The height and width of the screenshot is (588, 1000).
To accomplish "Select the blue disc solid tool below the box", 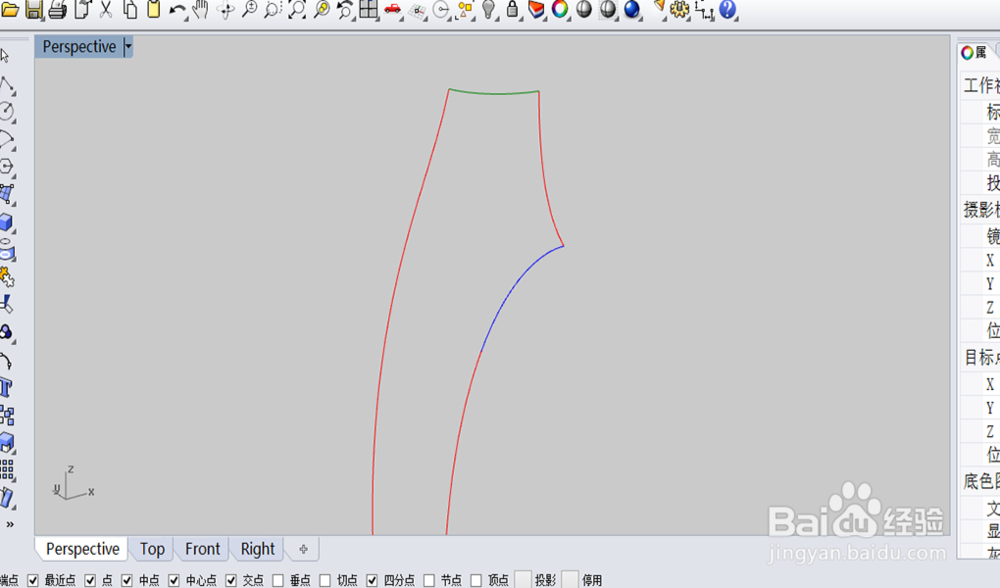I will [6, 250].
